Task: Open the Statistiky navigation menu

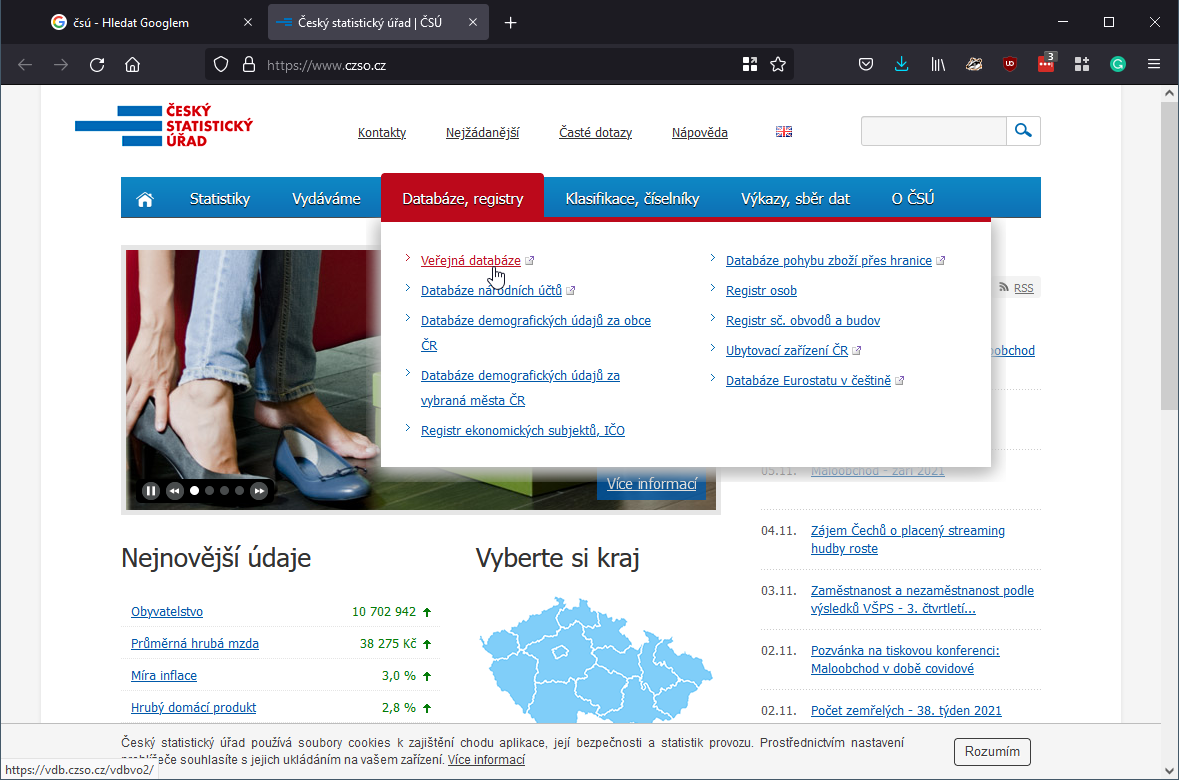Action: [219, 197]
